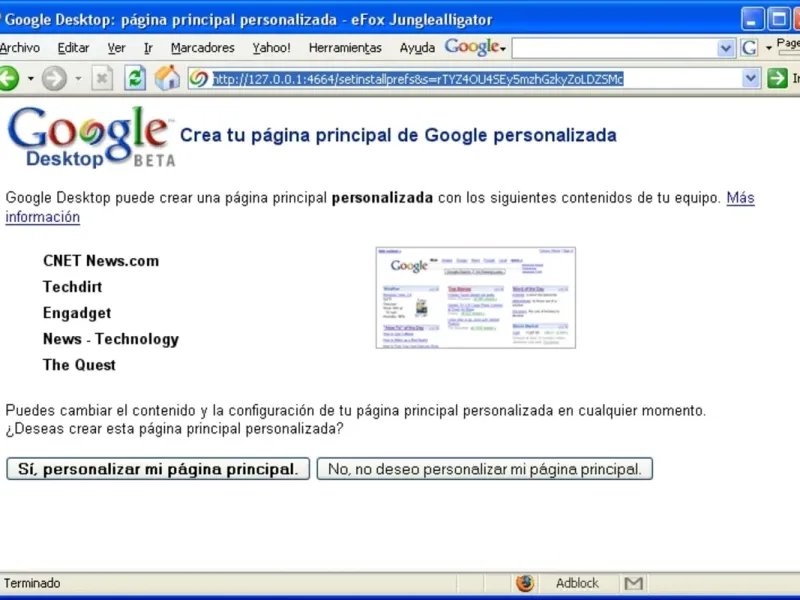This screenshot has height=600, width=800.
Task: Open the Ver menu
Action: [116, 48]
